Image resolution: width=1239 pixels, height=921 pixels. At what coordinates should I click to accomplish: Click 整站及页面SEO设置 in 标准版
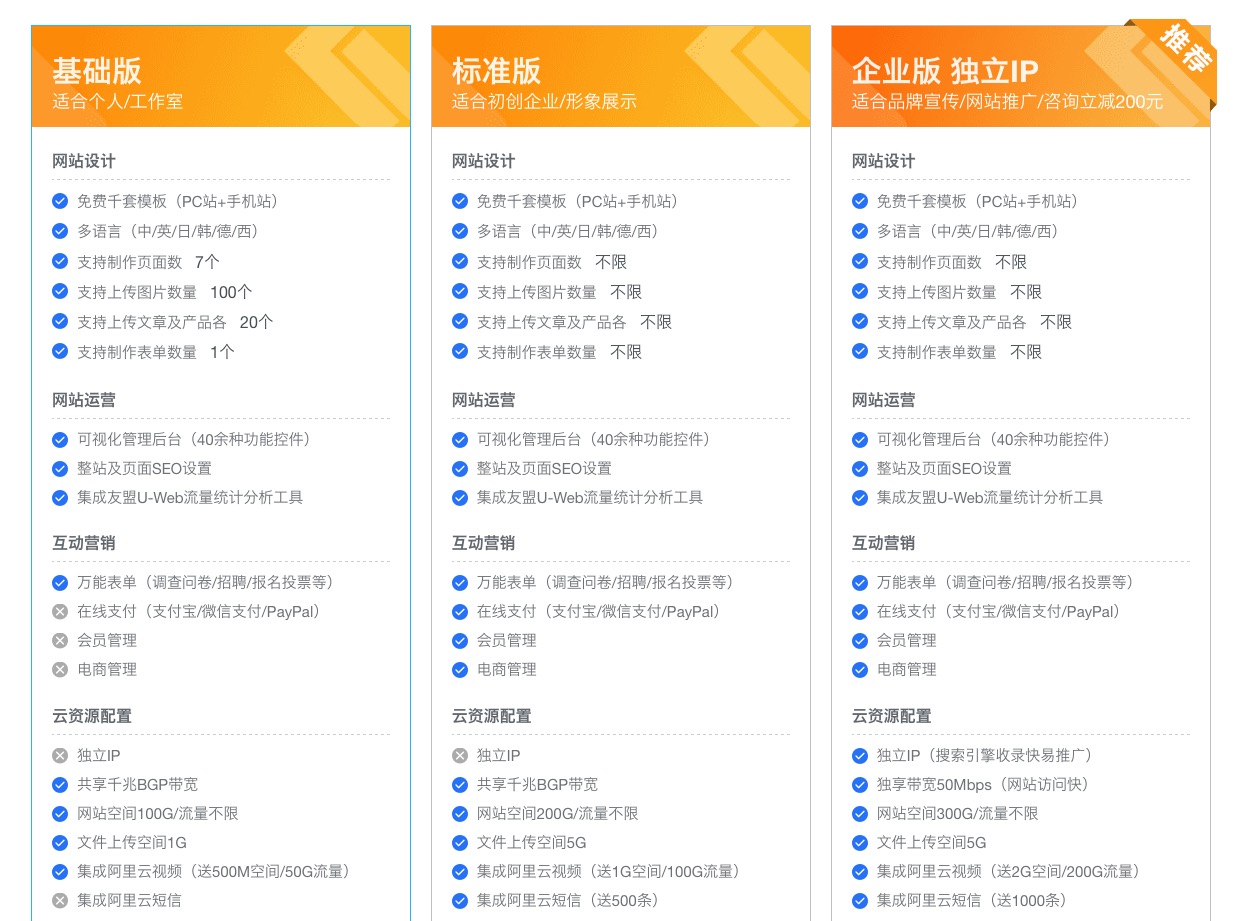544,468
